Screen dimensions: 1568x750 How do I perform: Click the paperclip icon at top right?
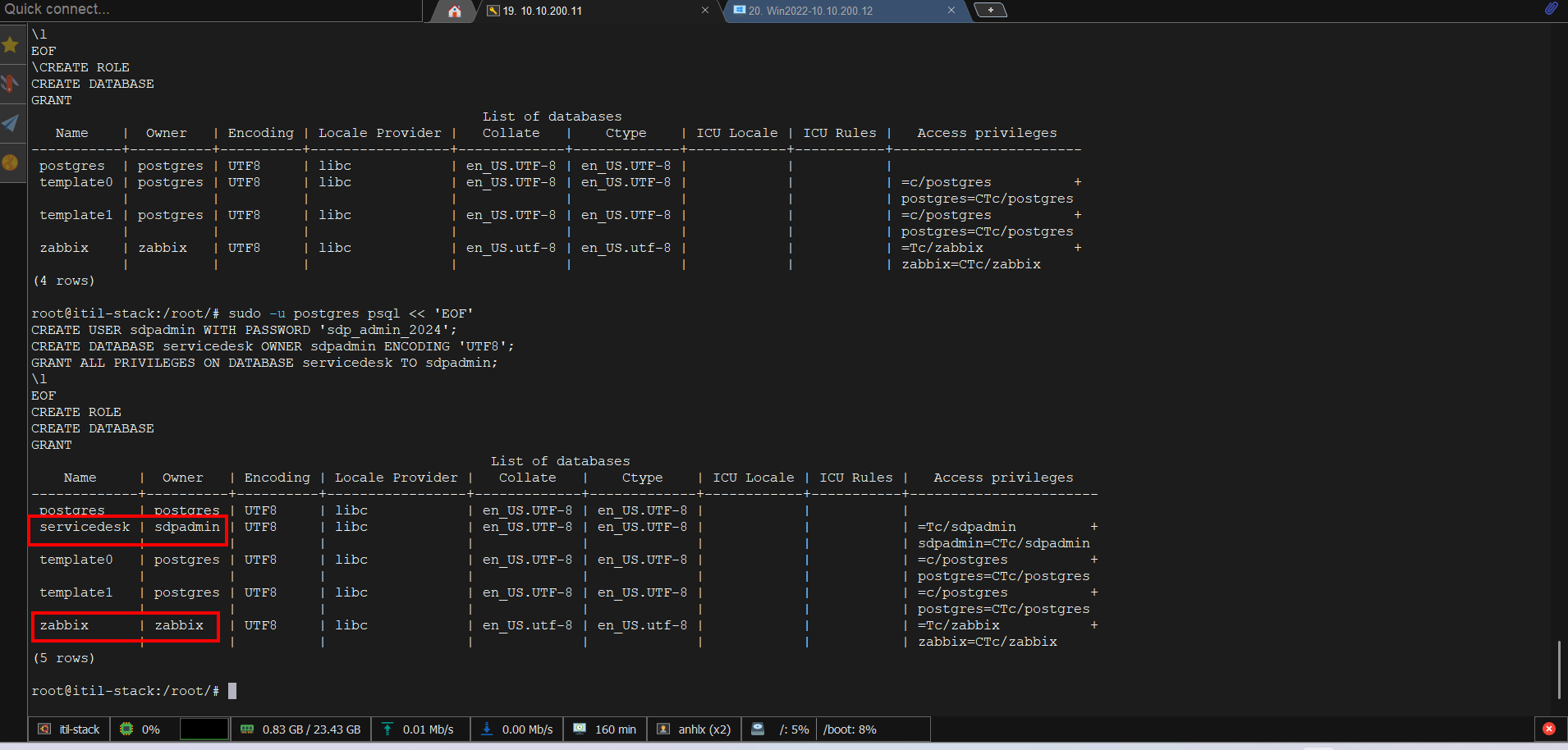(1551, 9)
